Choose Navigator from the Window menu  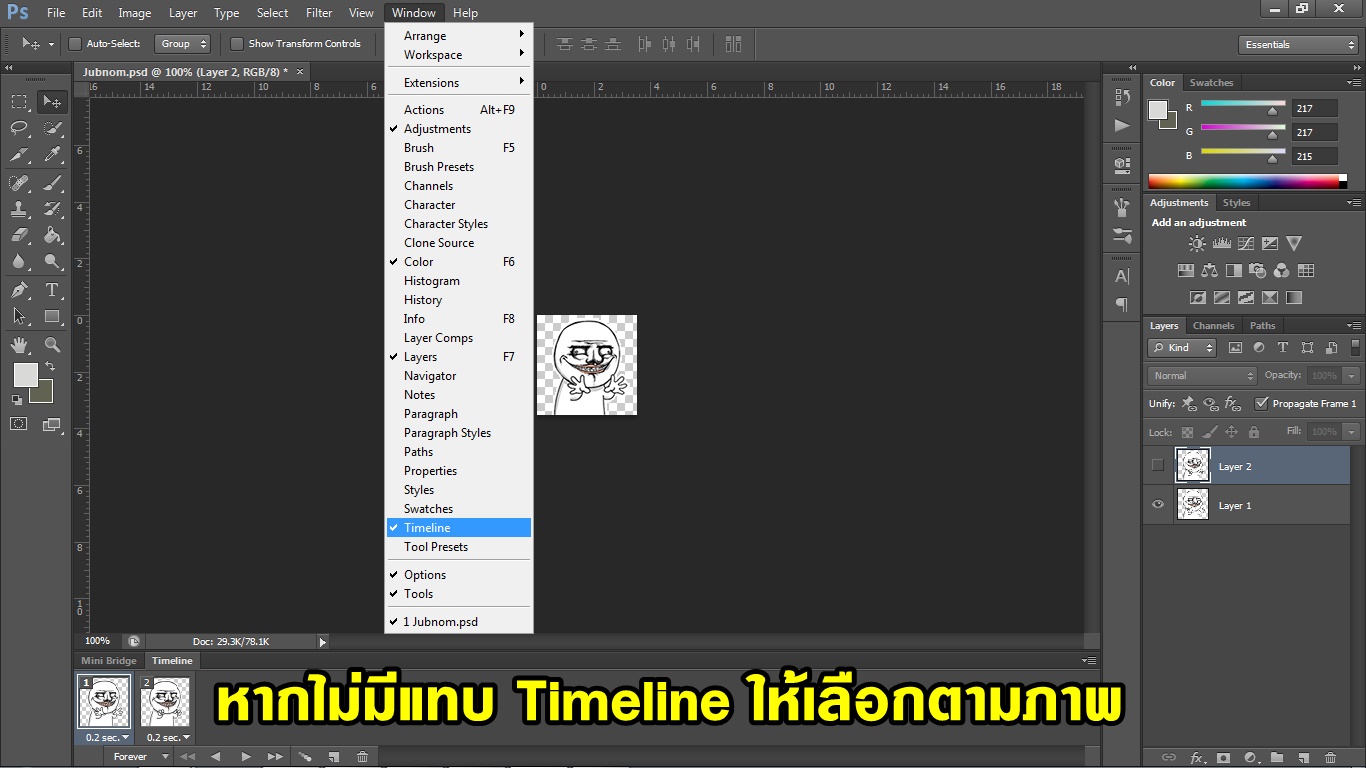tap(459, 376)
